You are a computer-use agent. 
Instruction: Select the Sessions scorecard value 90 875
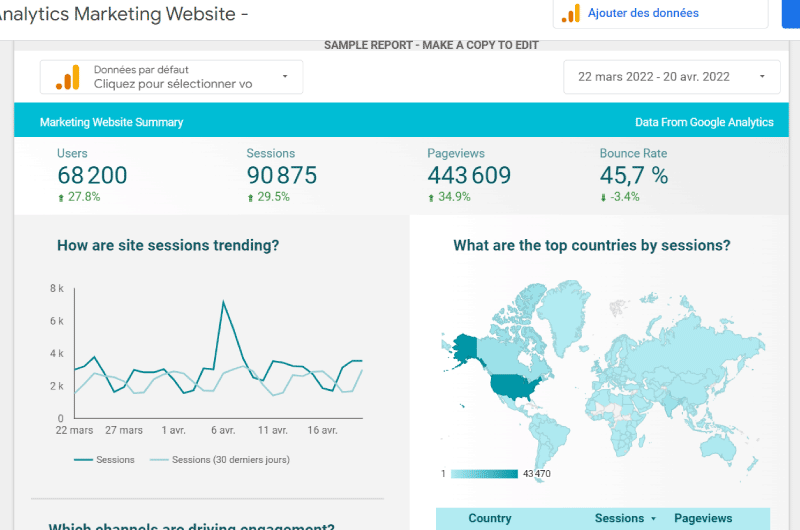click(x=282, y=175)
